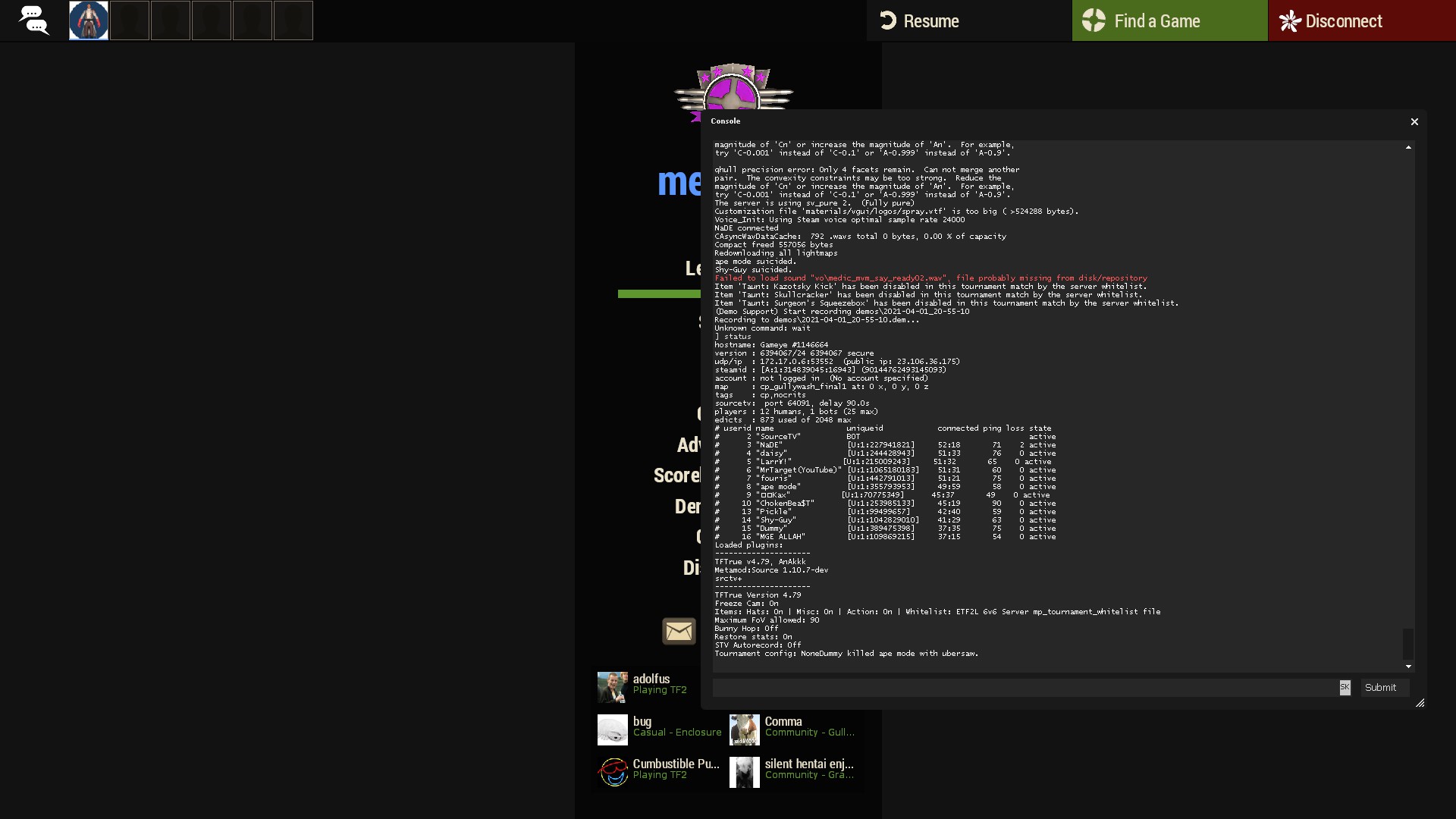Image resolution: width=1456 pixels, height=819 pixels.
Task: Click the SK input-method icon in console
Action: pyautogui.click(x=1345, y=688)
